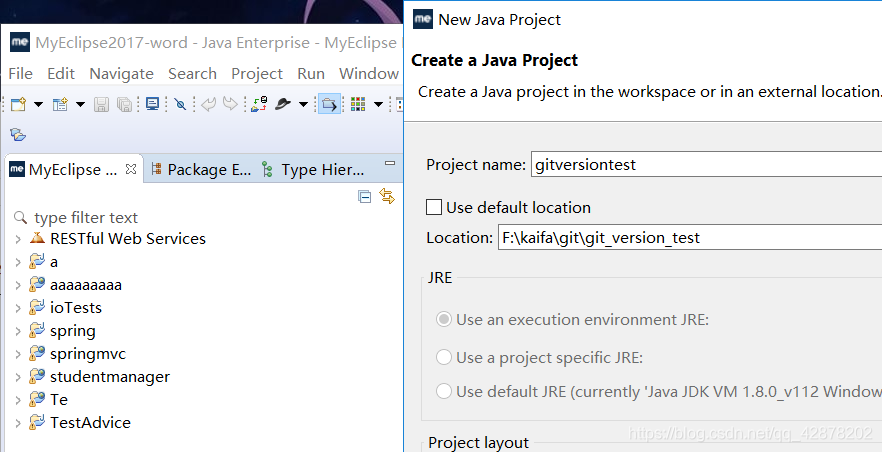The width and height of the screenshot is (882, 452).
Task: Click the black hat toolbar icon
Action: (x=283, y=104)
